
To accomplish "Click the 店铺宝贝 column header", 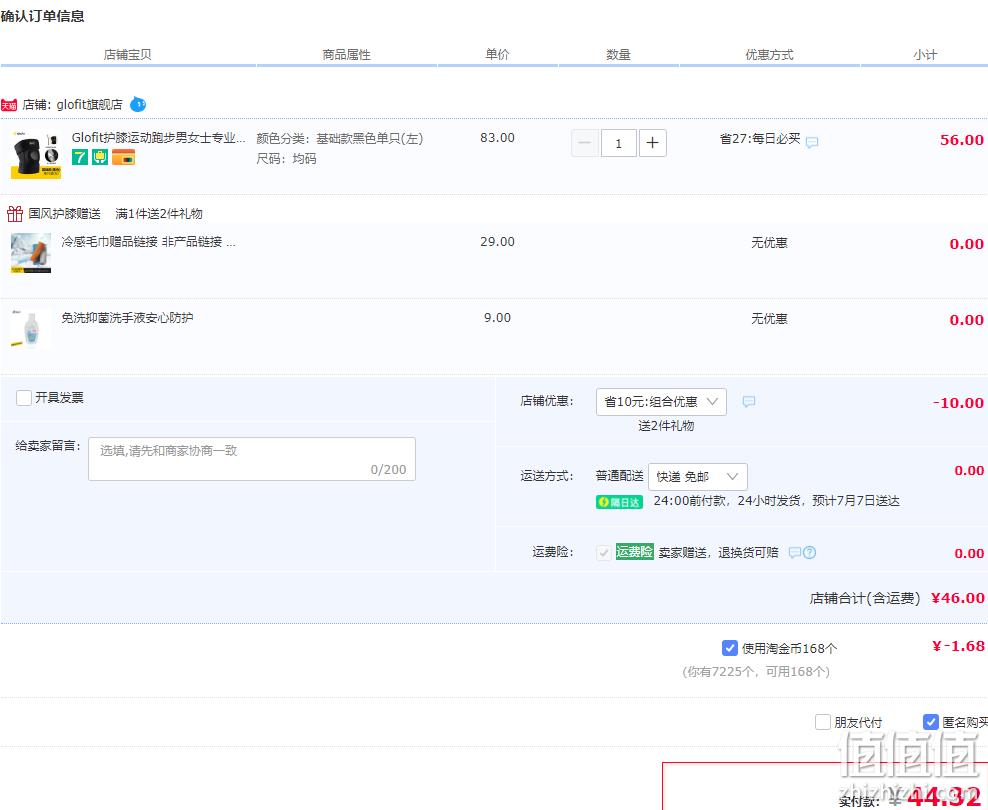I will [x=127, y=55].
